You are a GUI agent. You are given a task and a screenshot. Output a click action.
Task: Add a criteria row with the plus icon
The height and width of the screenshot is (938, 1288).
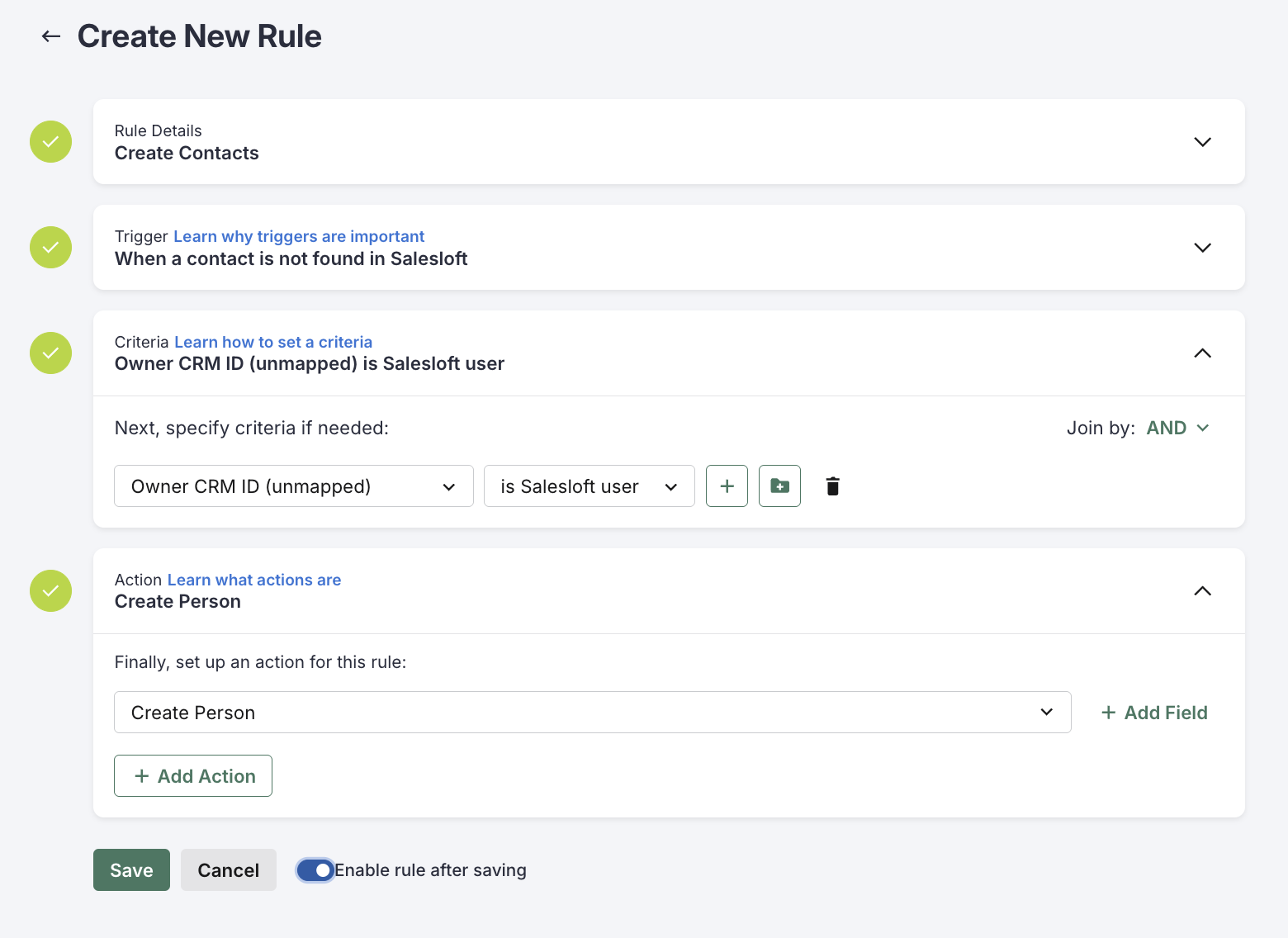pyautogui.click(x=727, y=486)
